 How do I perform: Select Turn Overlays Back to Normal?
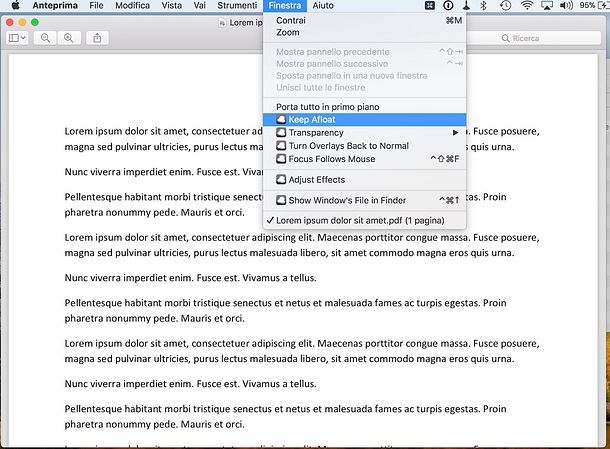pos(365,146)
